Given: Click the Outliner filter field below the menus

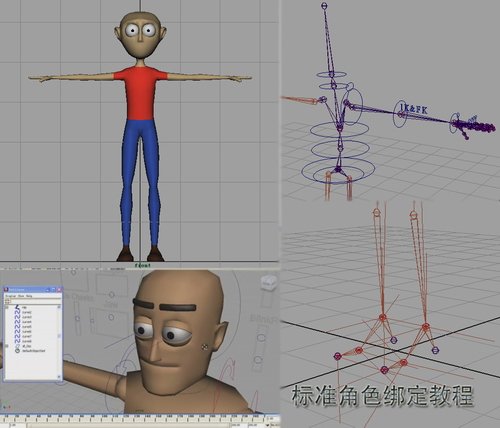Looking at the screenshot, I should [35, 301].
